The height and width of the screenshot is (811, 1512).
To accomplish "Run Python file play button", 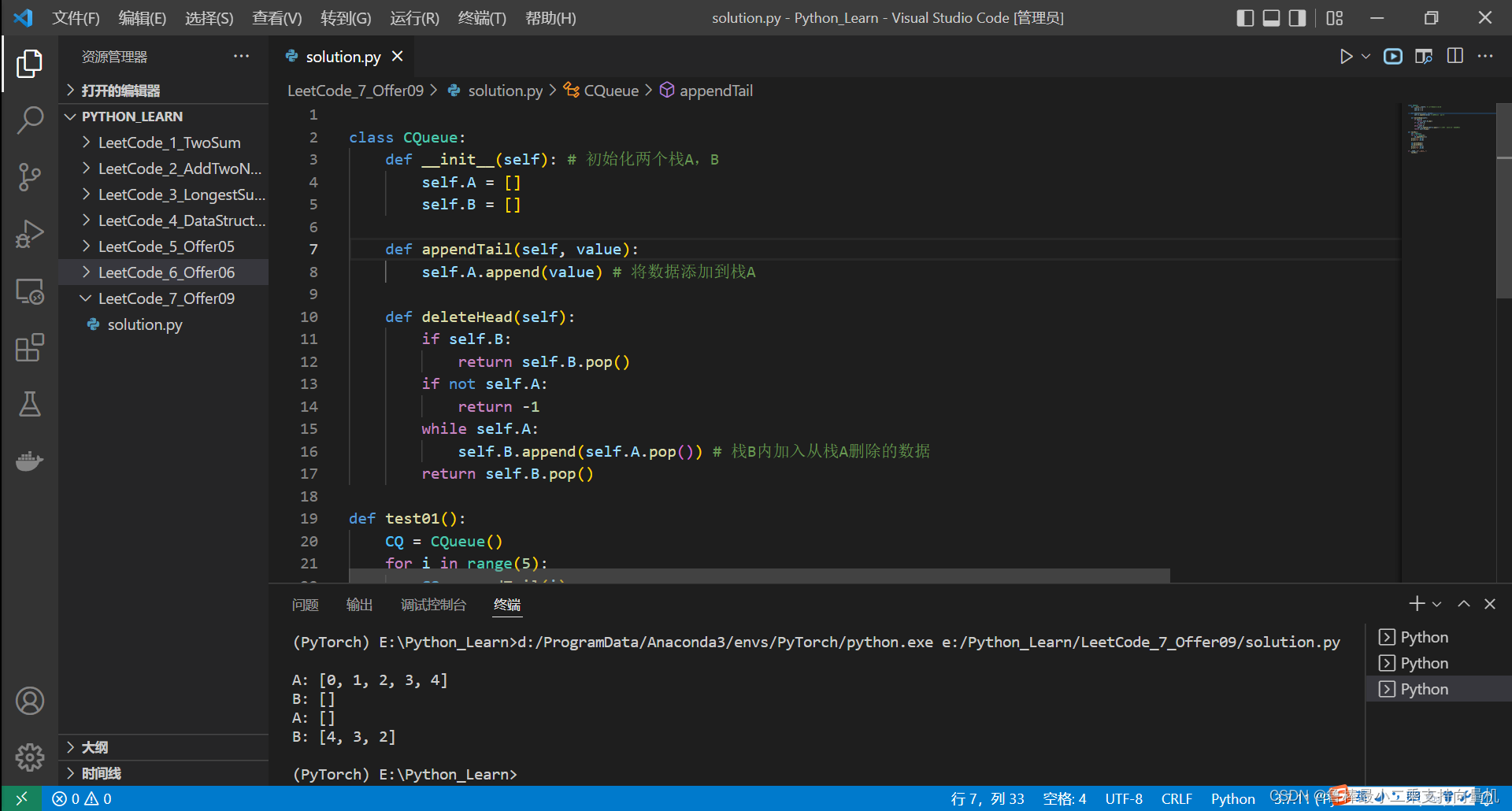I will pyautogui.click(x=1346, y=57).
